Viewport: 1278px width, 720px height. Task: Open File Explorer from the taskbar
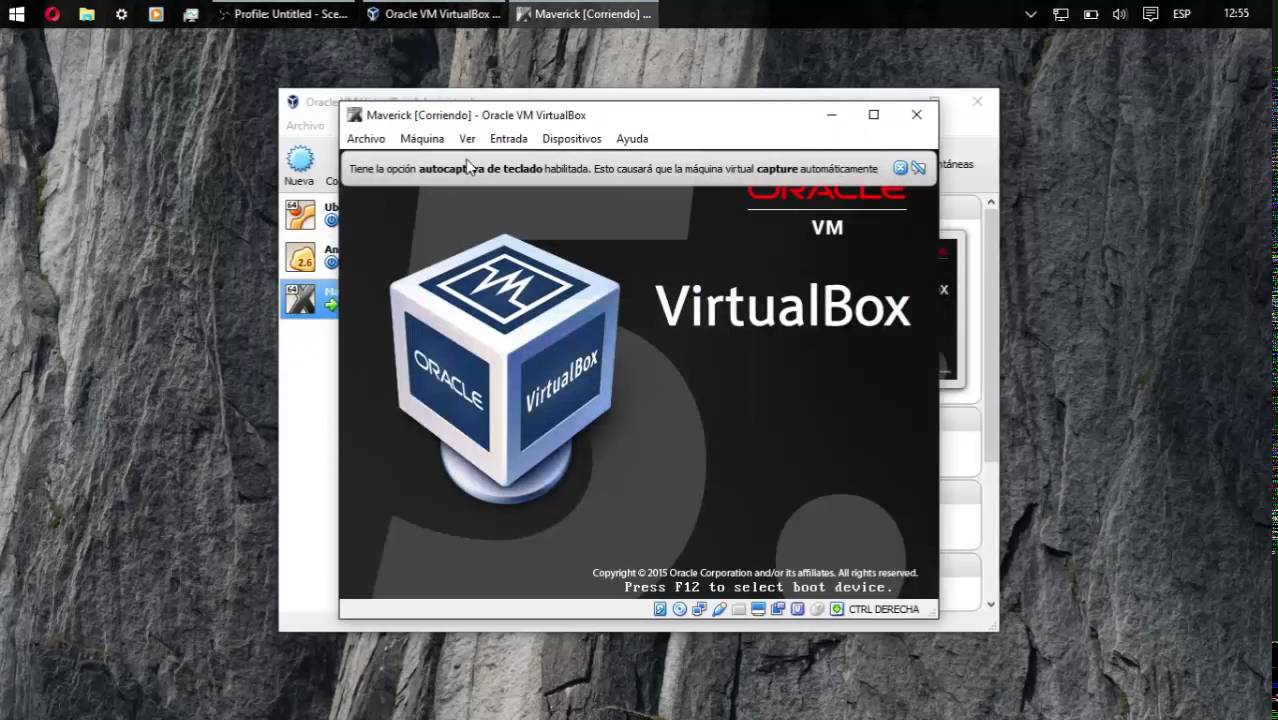click(87, 14)
